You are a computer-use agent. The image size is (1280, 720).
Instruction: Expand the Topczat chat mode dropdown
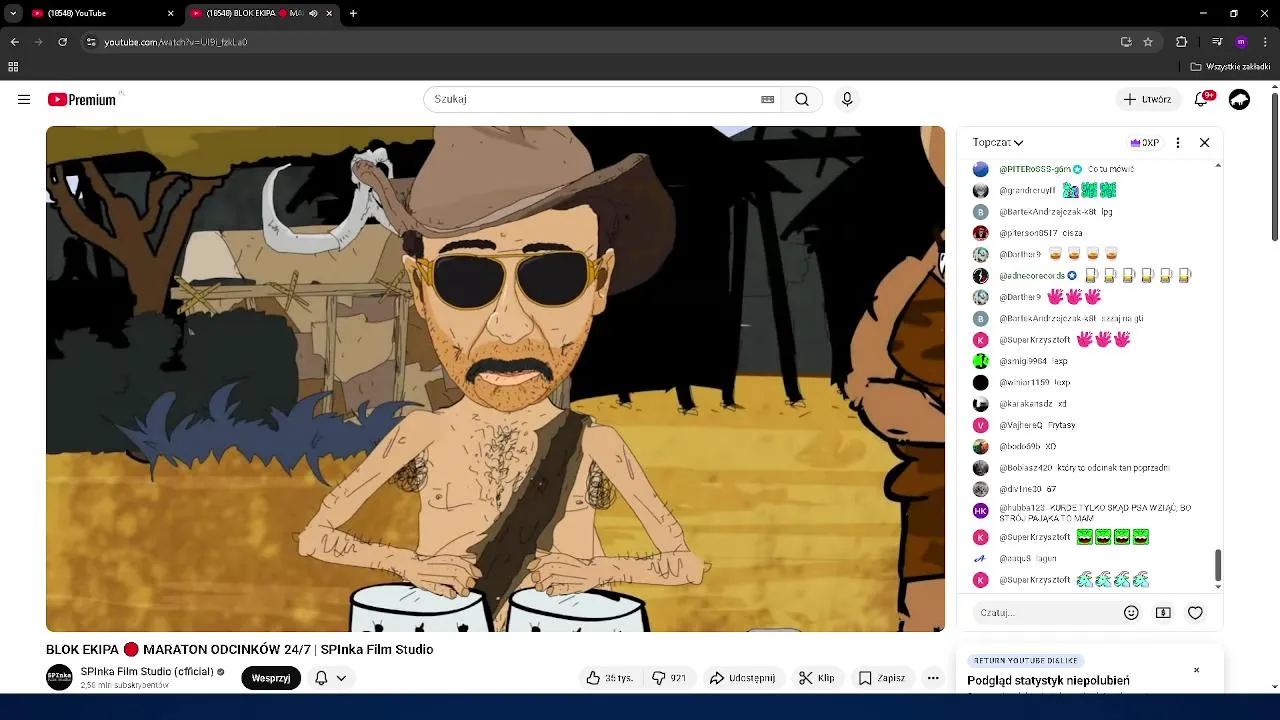(x=998, y=142)
